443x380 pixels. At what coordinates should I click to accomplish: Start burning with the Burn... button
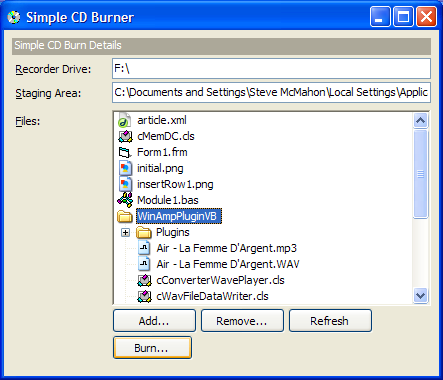pos(152,348)
